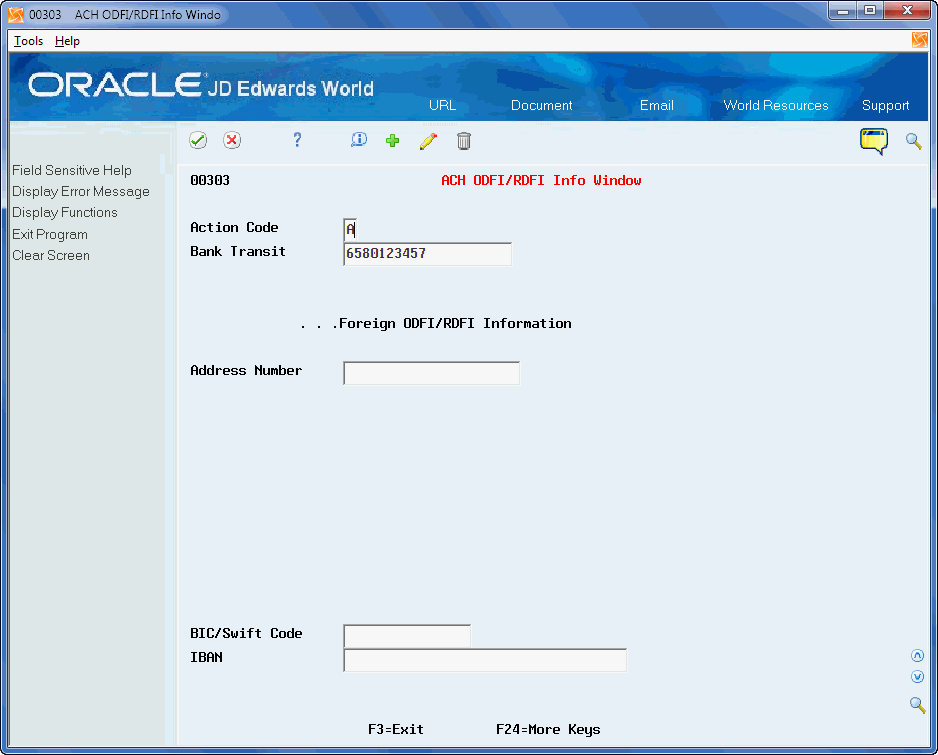938x755 pixels.
Task: Maximize the window
Action: (870, 11)
